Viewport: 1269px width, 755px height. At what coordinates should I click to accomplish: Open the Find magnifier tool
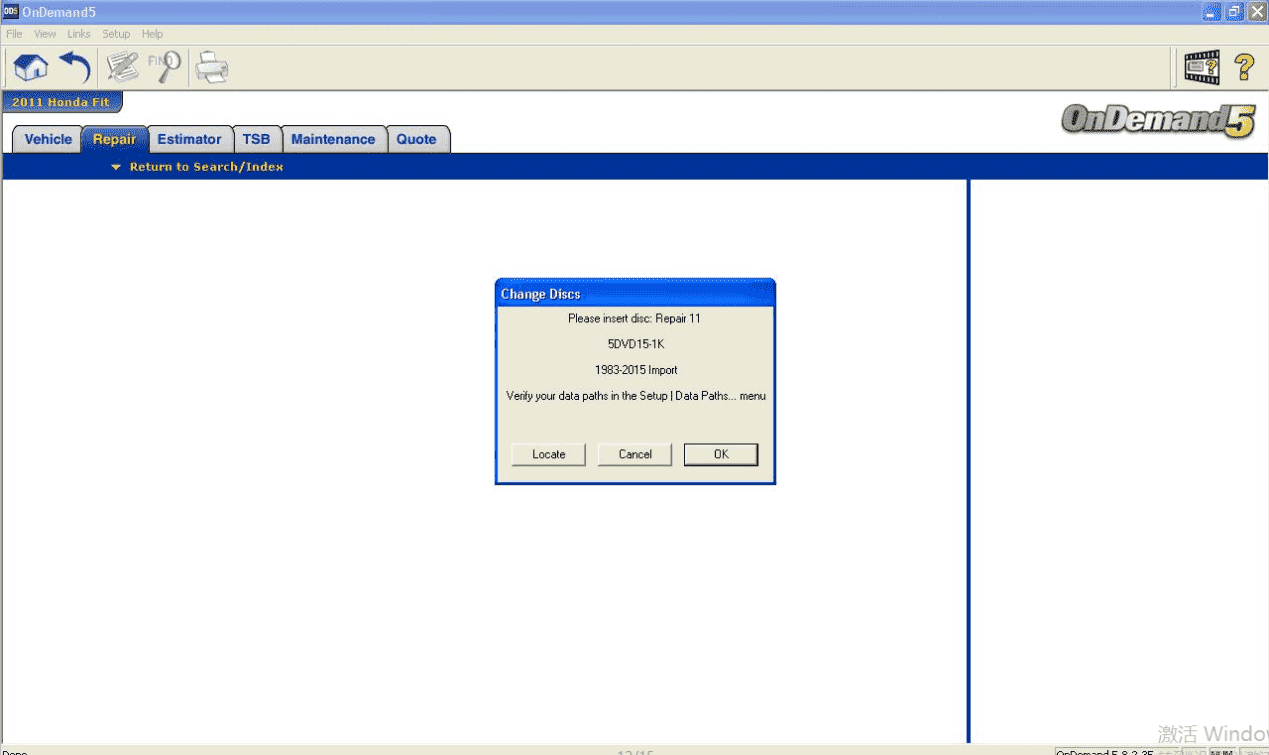tap(164, 67)
